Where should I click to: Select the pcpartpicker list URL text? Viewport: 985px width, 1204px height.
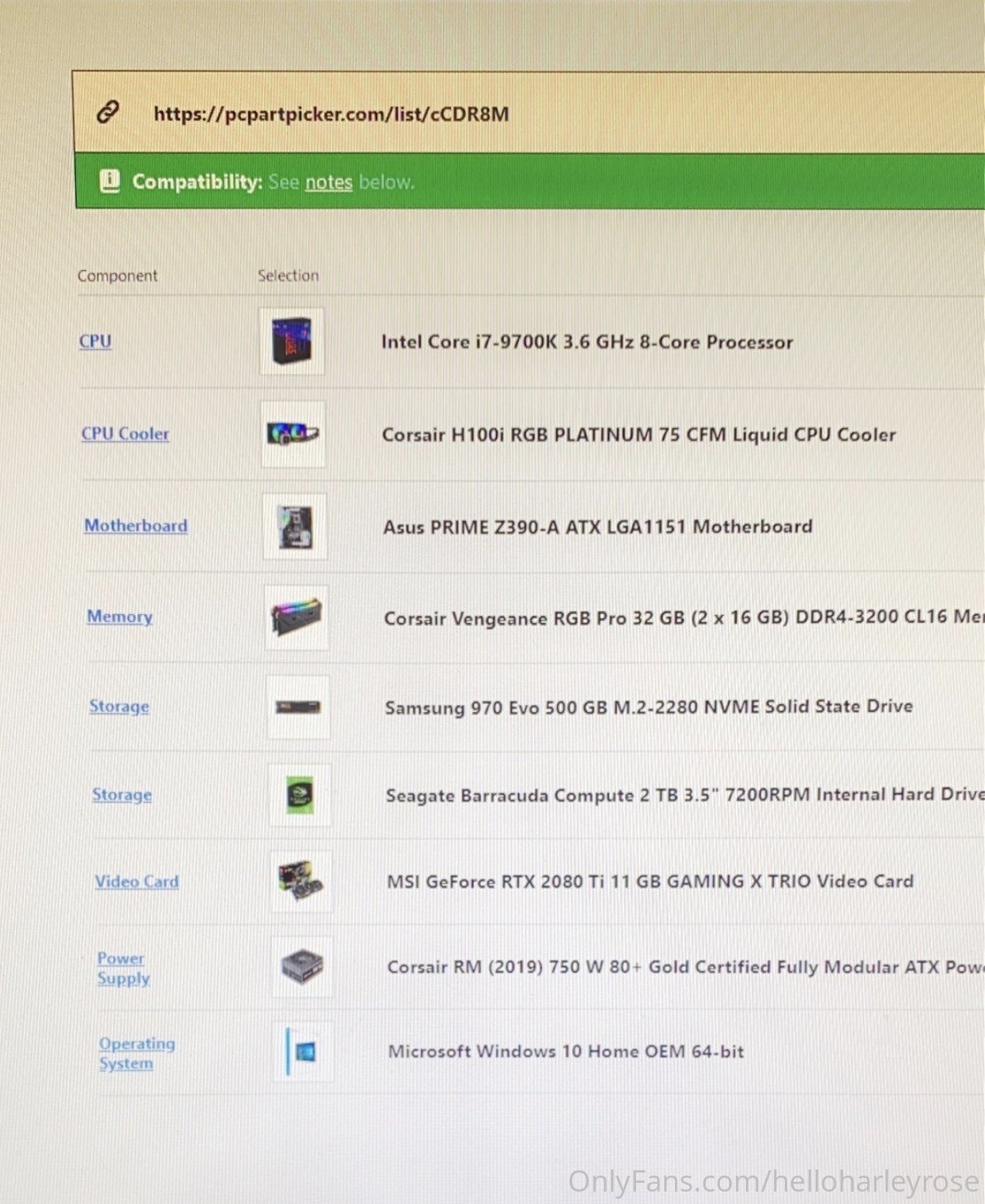click(x=331, y=114)
